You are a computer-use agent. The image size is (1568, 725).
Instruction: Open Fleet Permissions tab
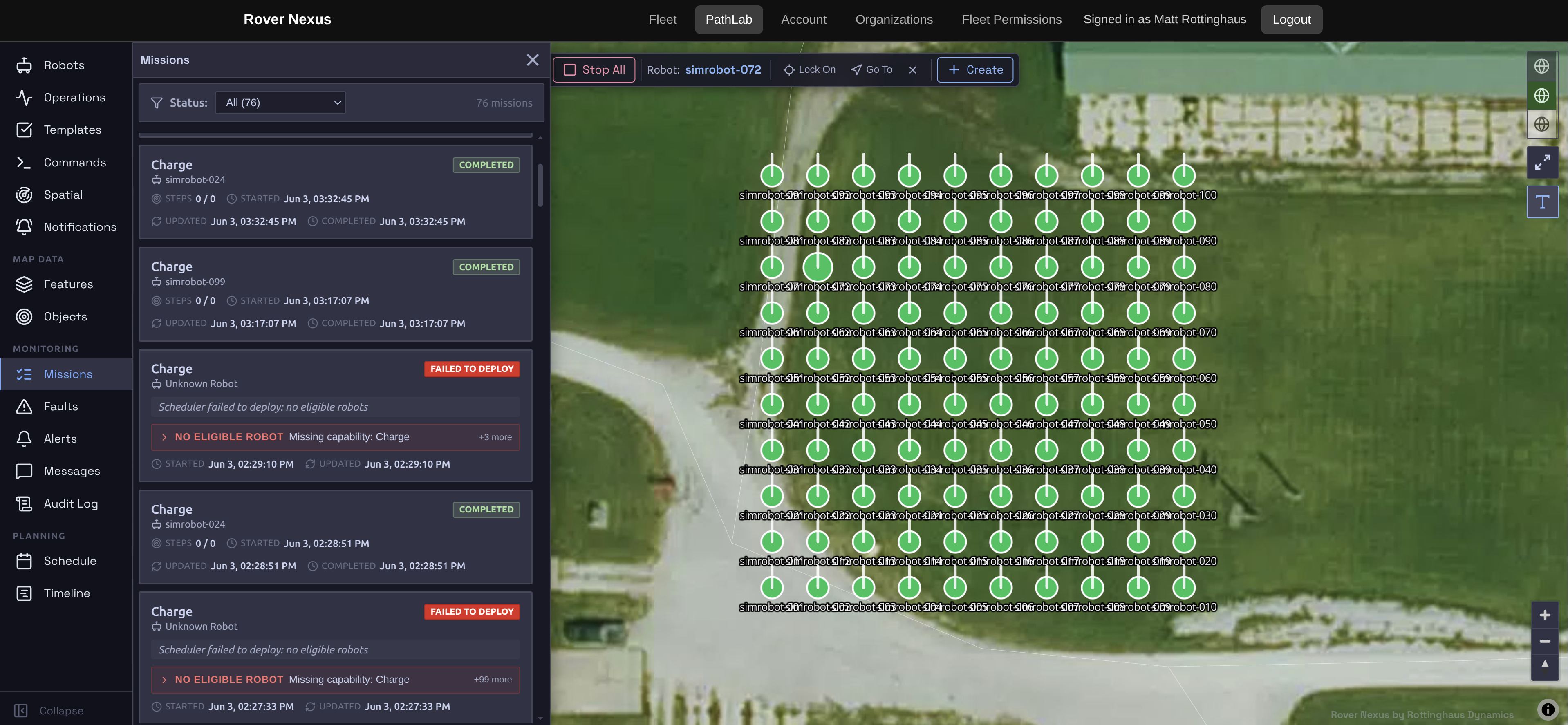[1011, 20]
